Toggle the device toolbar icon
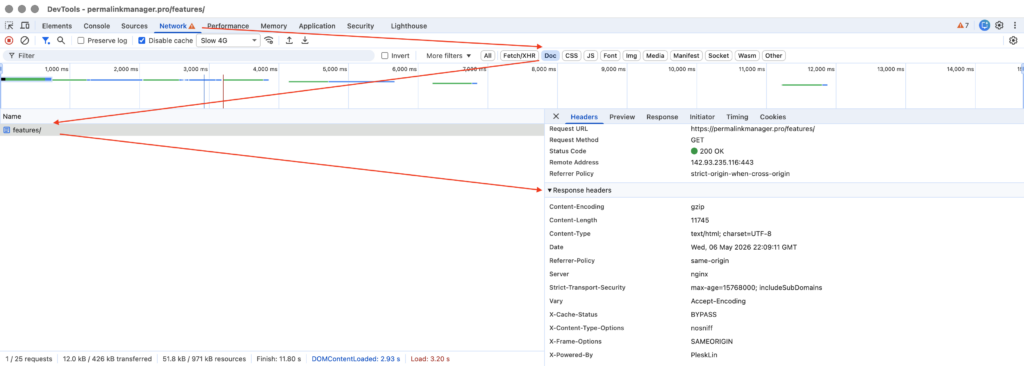 click(25, 25)
